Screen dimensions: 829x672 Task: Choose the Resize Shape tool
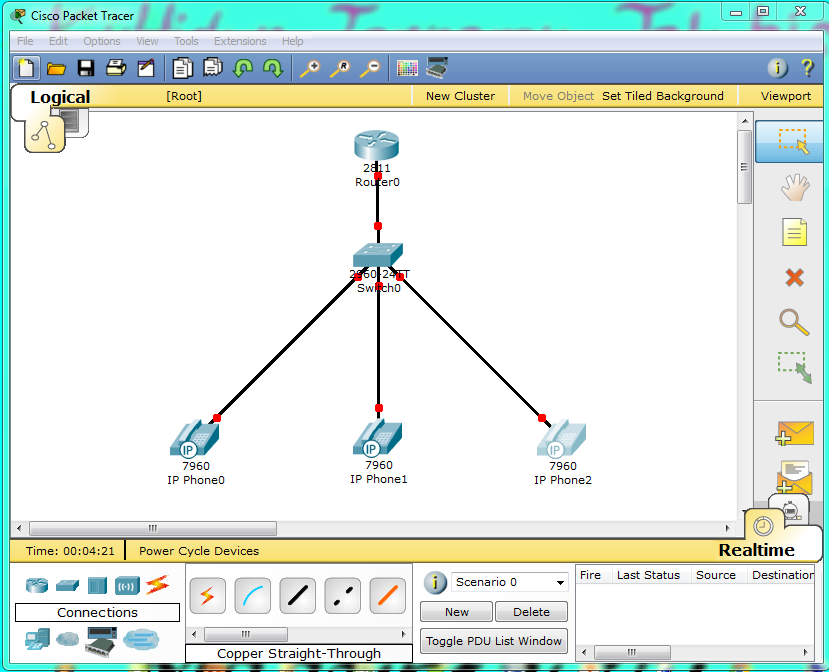pyautogui.click(x=795, y=367)
